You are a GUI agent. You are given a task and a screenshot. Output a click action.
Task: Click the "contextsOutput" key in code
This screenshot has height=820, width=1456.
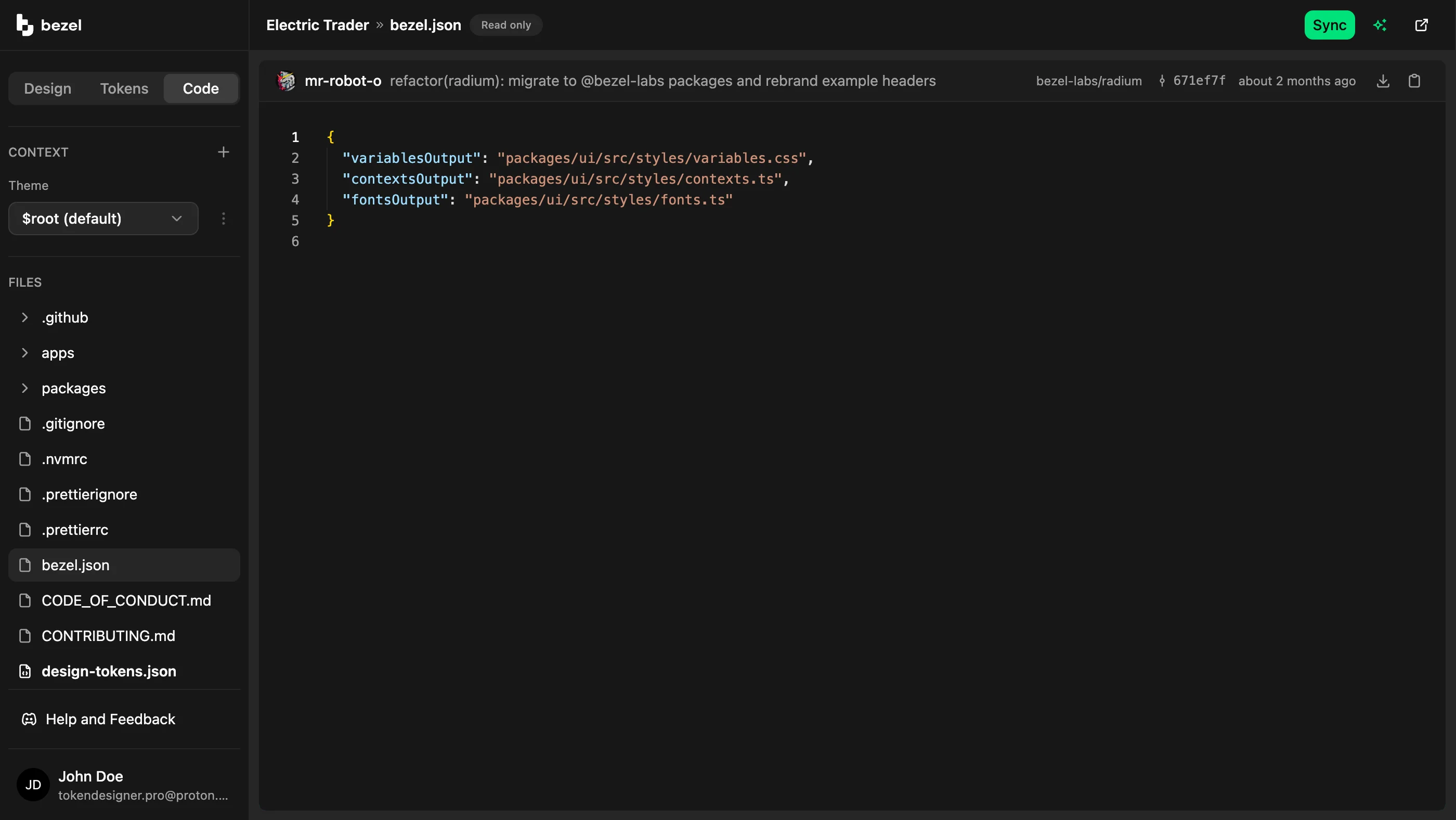[x=408, y=178]
